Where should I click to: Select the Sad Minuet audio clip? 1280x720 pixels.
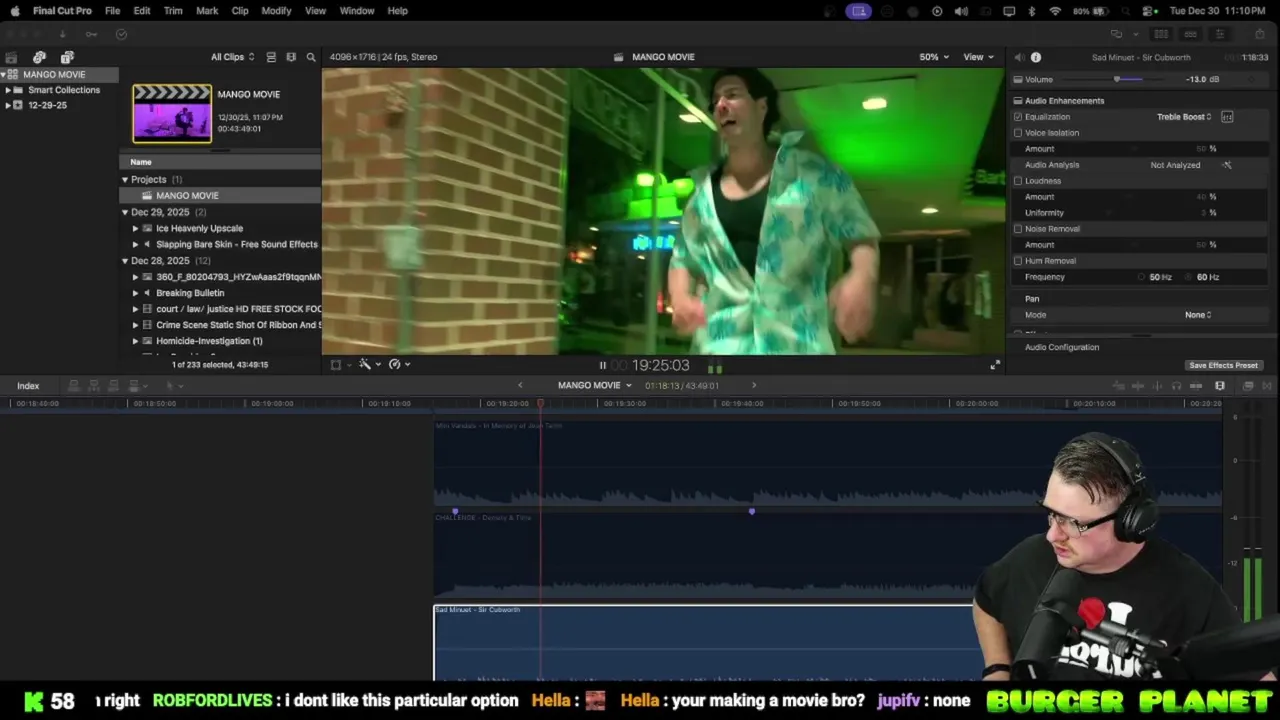tap(704, 642)
